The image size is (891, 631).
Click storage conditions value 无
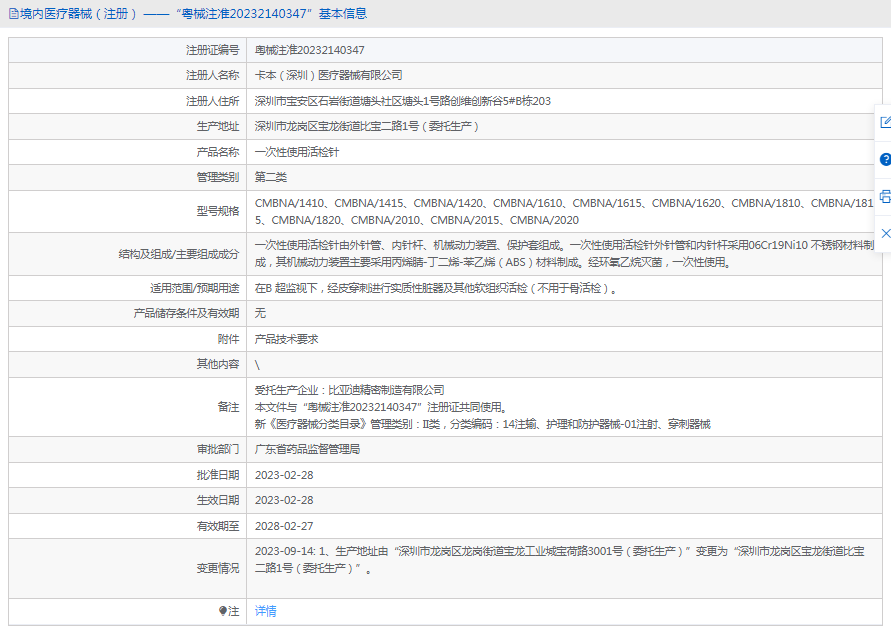tap(260, 313)
